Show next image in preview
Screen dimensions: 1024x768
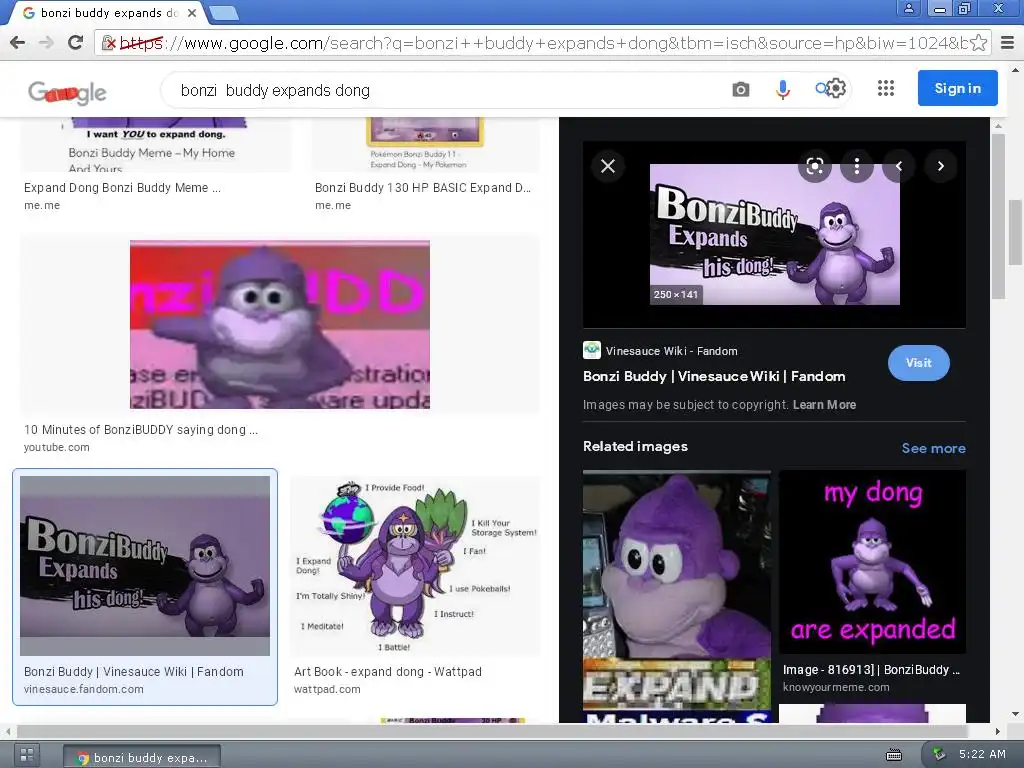click(x=941, y=167)
